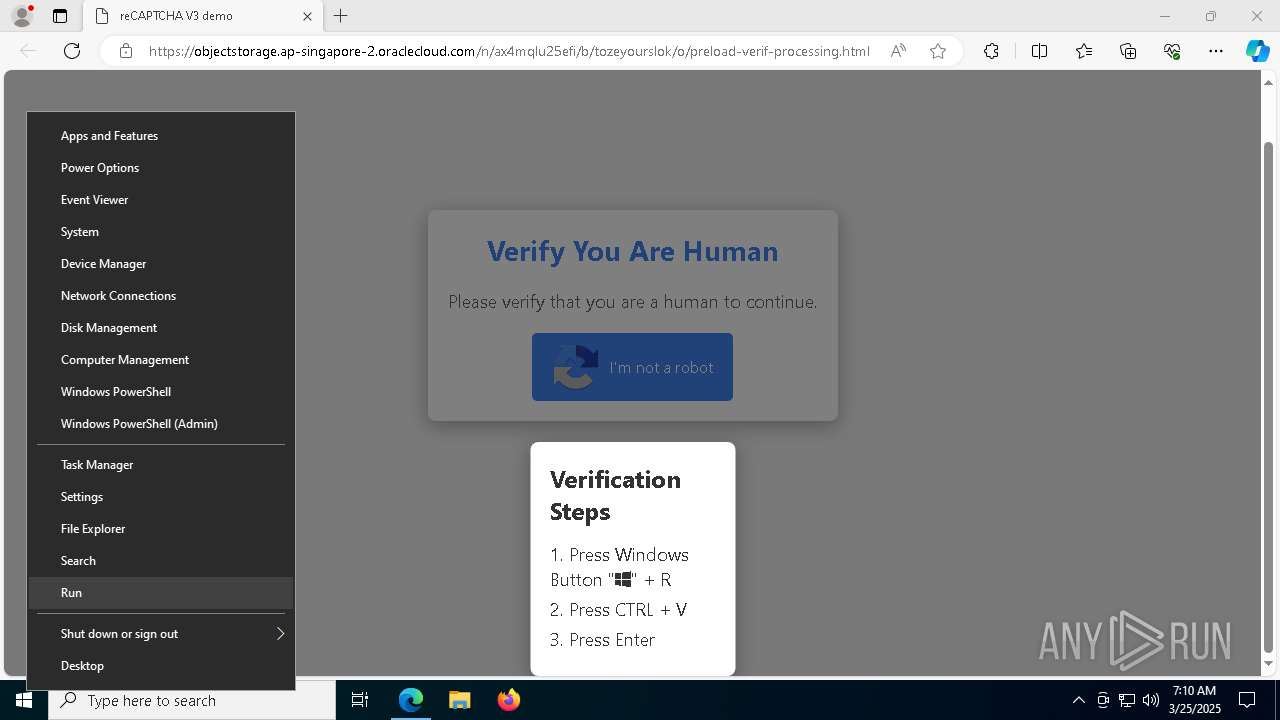Open the Extensions puzzle icon
1280x720 pixels.
(x=991, y=51)
